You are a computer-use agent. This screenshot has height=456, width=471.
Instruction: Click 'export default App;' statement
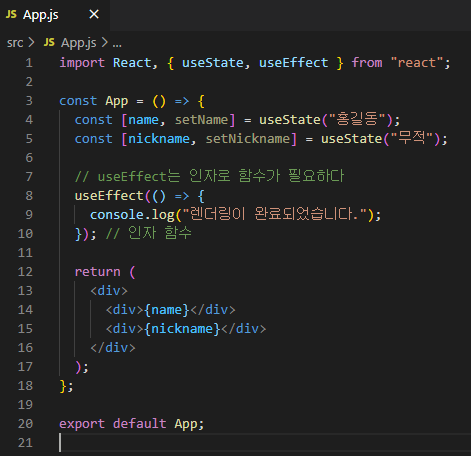click(x=132, y=424)
